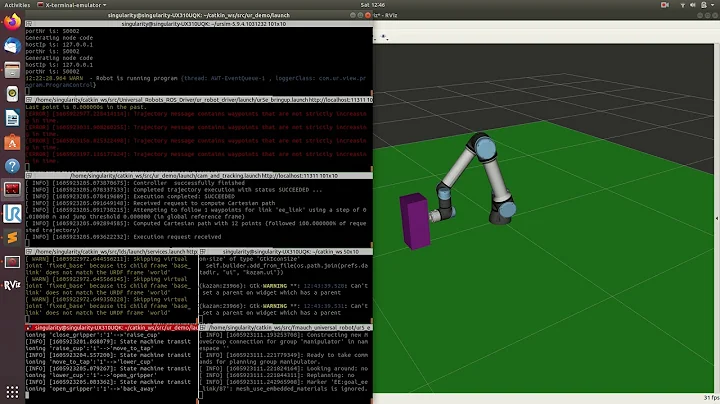
Task: Click the purple box in the RViz view
Action: (414, 221)
